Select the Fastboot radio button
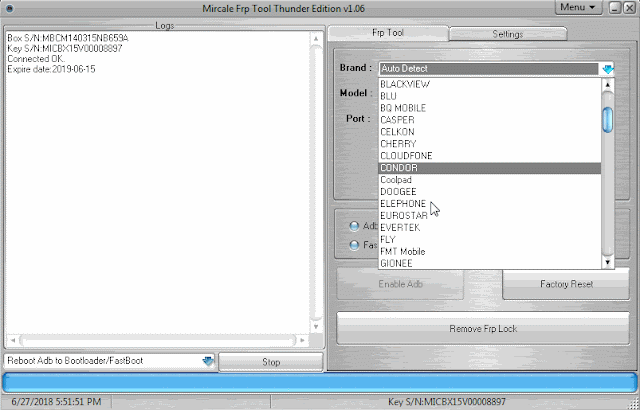This screenshot has height=410, width=640. click(x=354, y=245)
